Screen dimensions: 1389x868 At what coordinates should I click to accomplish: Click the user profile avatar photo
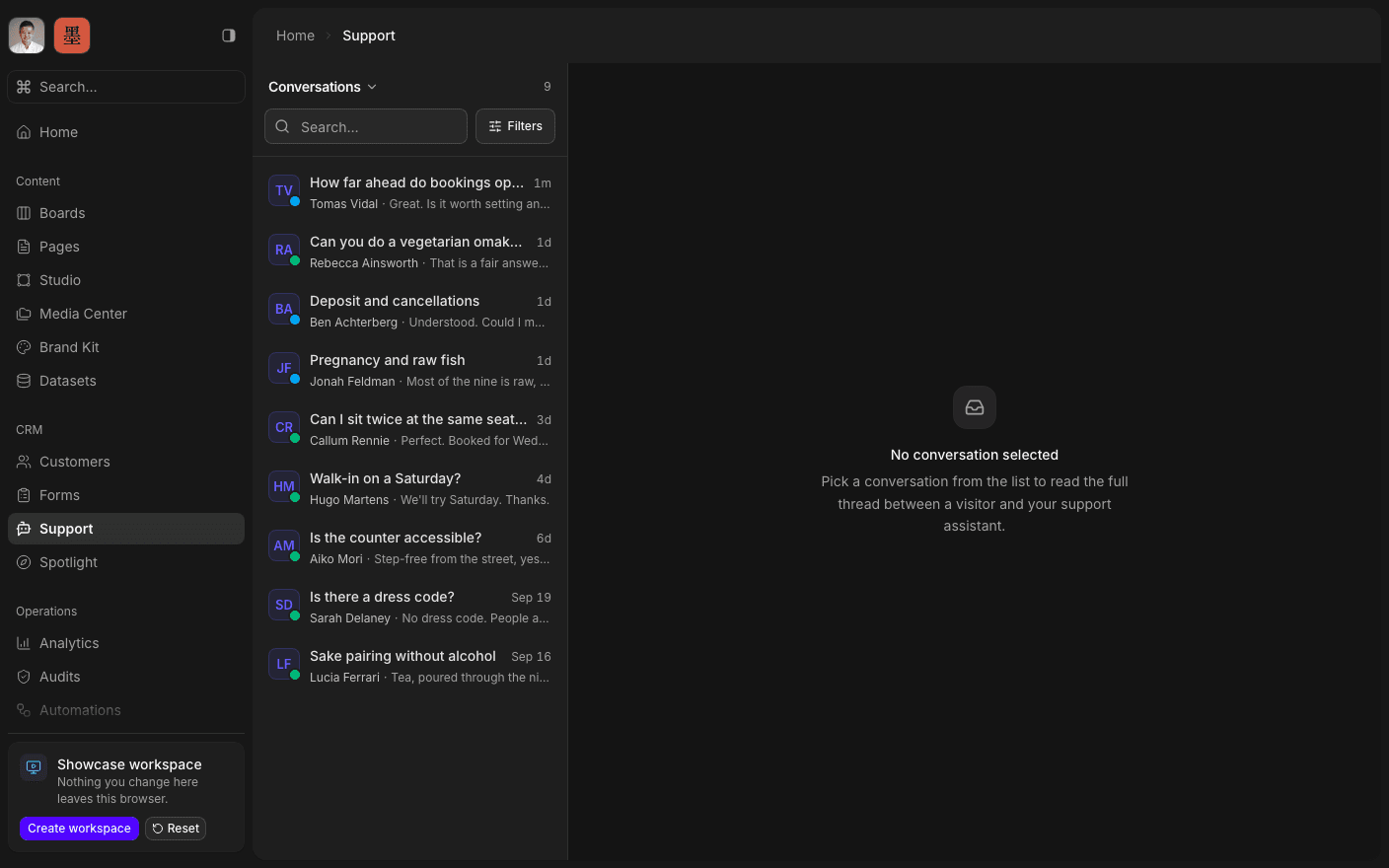(27, 36)
